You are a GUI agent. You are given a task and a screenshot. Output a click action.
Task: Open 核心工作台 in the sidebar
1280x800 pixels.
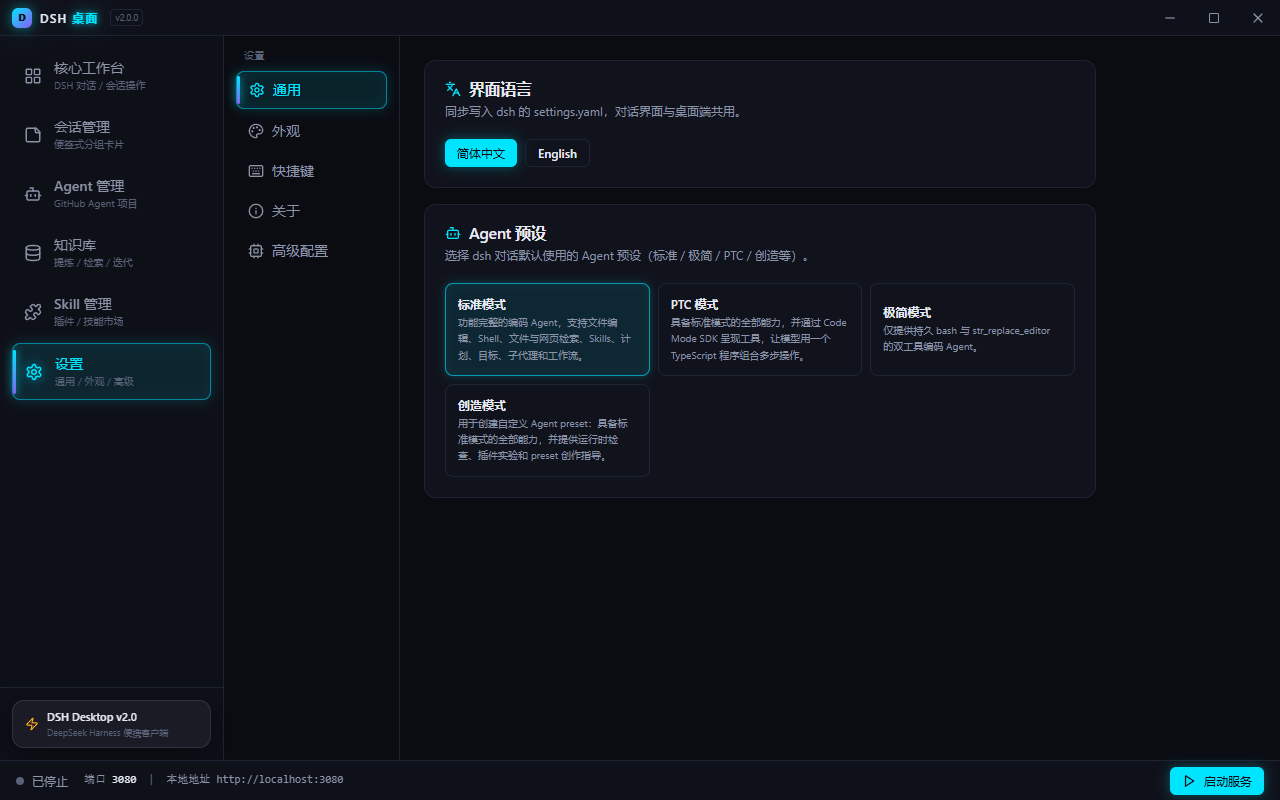[112, 76]
